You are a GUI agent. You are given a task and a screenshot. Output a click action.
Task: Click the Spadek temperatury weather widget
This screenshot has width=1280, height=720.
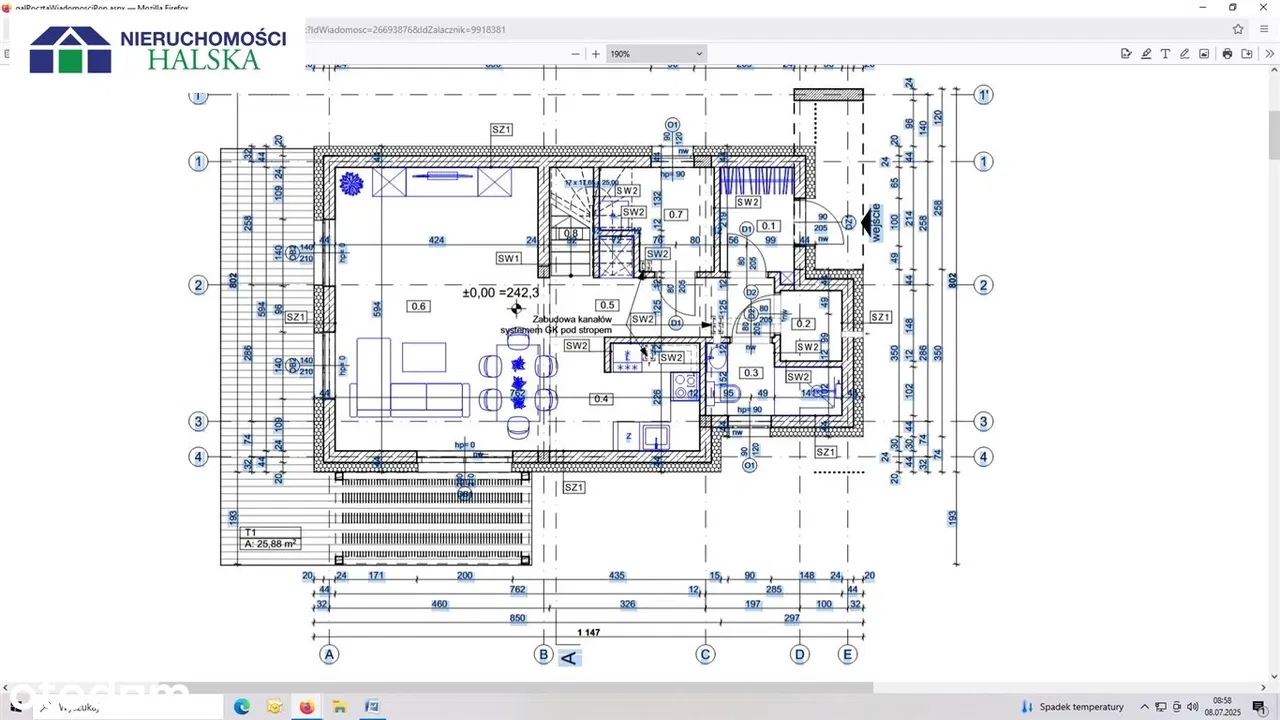coord(1073,707)
